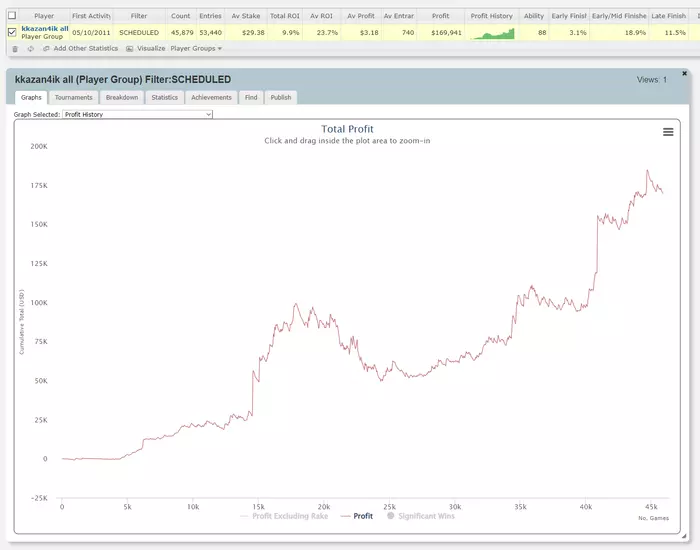Click the Total Profit chart title
The image size is (700, 550).
347,129
